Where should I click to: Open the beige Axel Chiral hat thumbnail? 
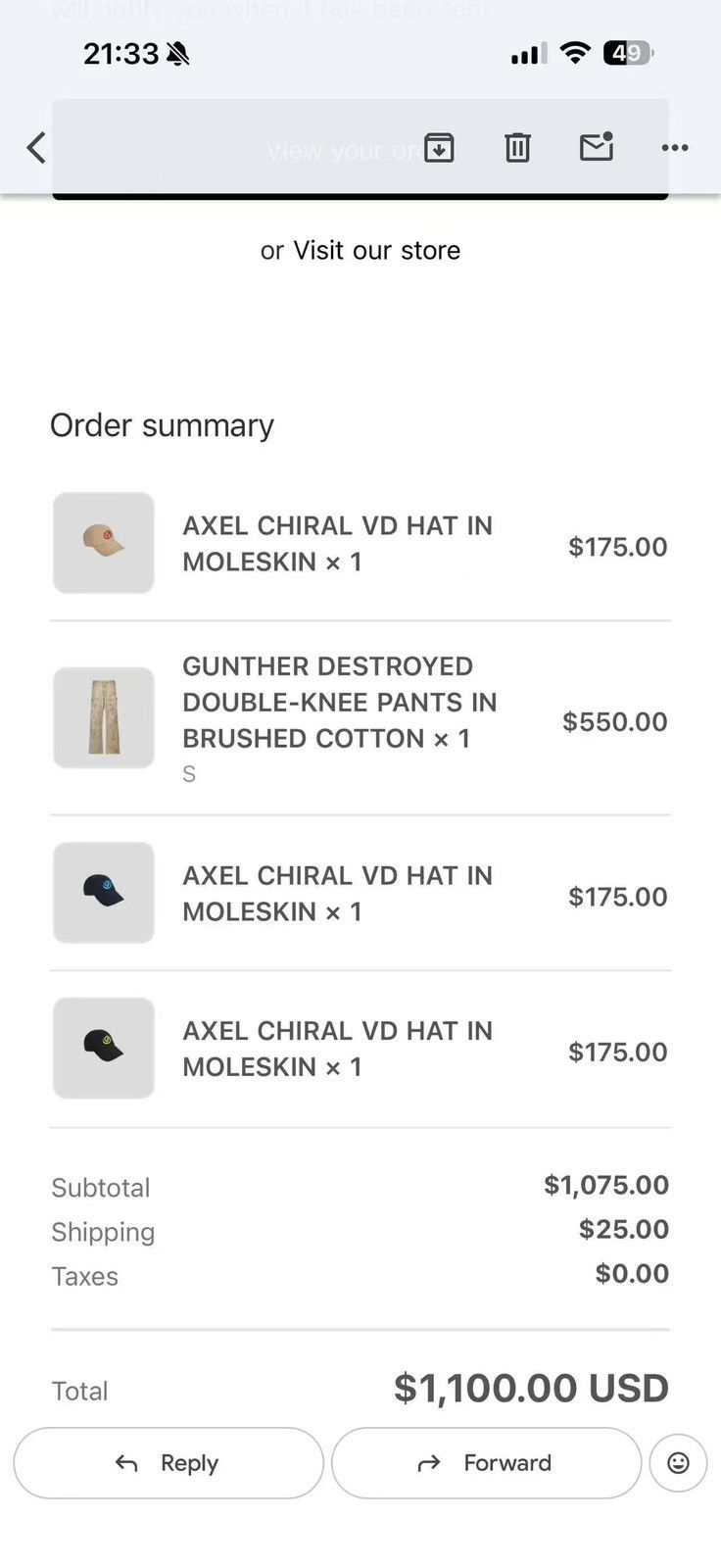coord(104,543)
